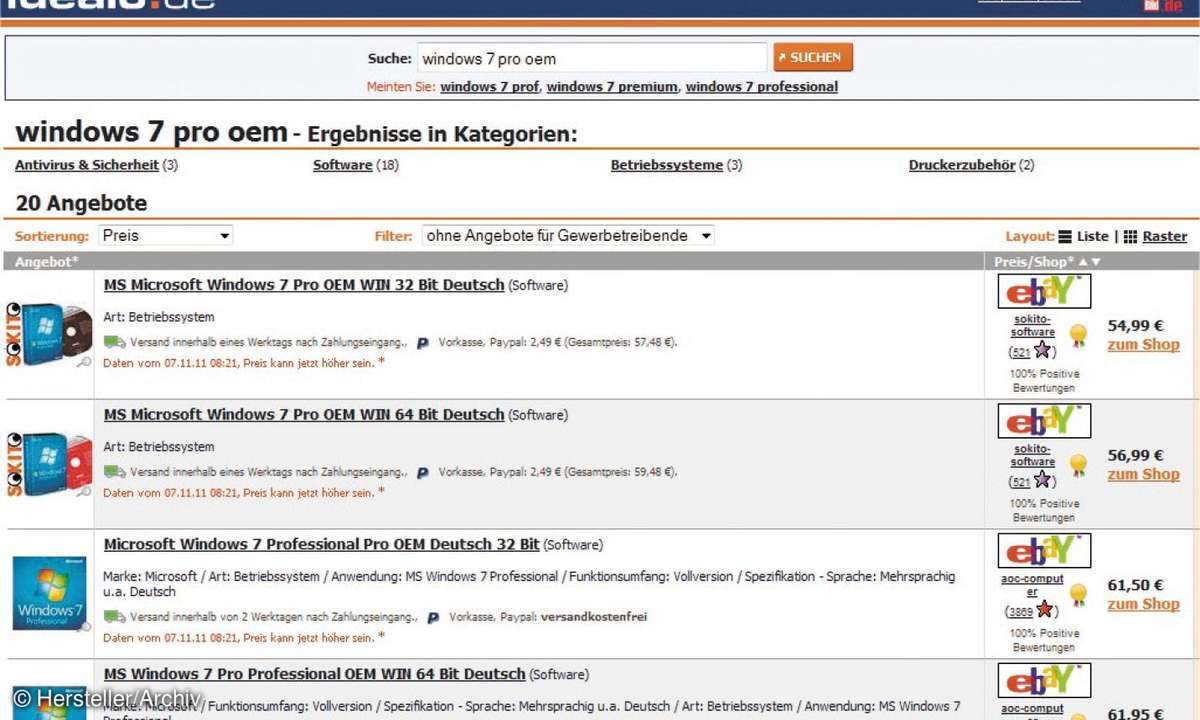Click delivery truck icon in 'von 2 Werktagen' row

(114, 617)
